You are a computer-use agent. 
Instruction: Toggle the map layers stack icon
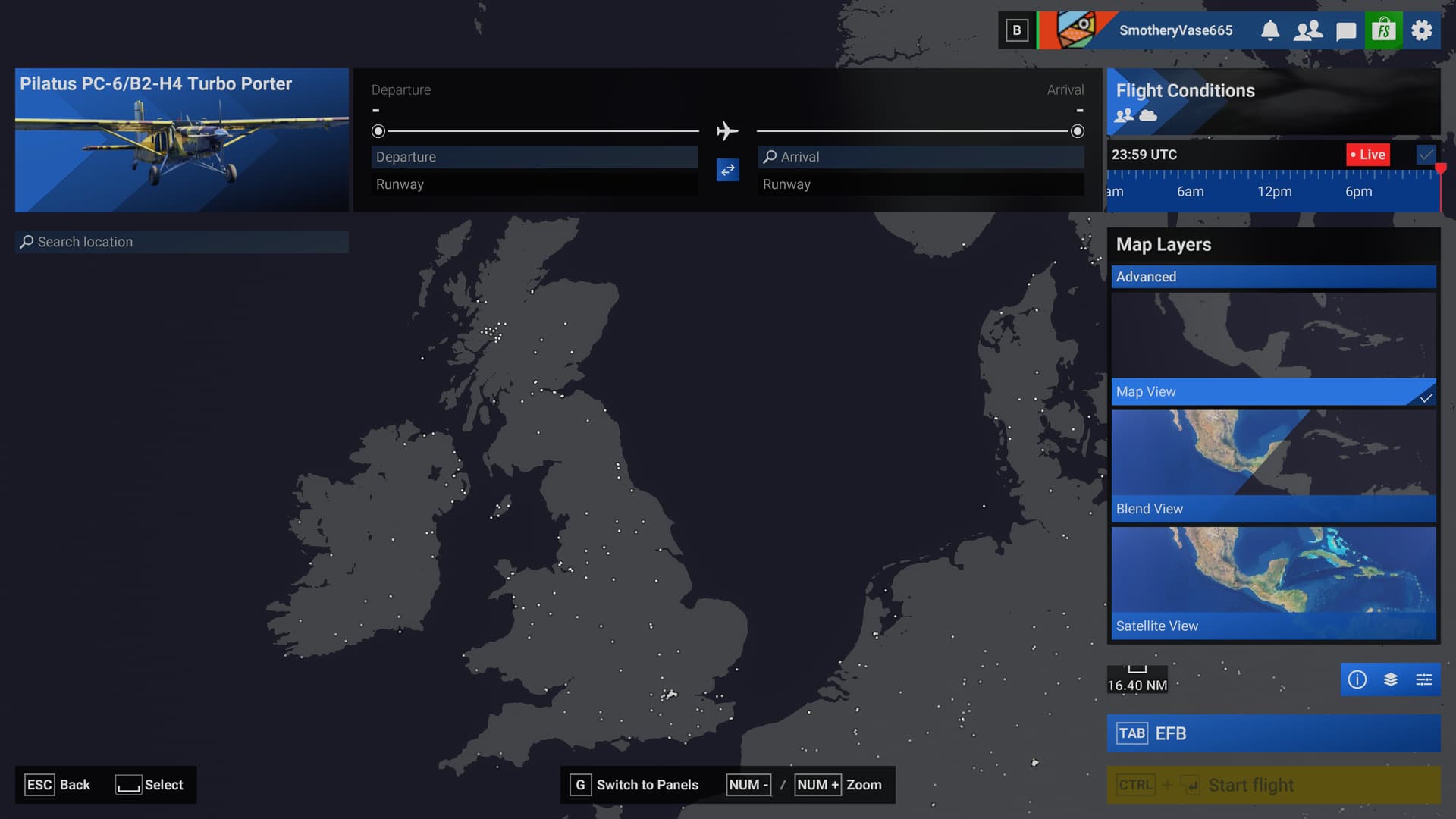(1390, 679)
